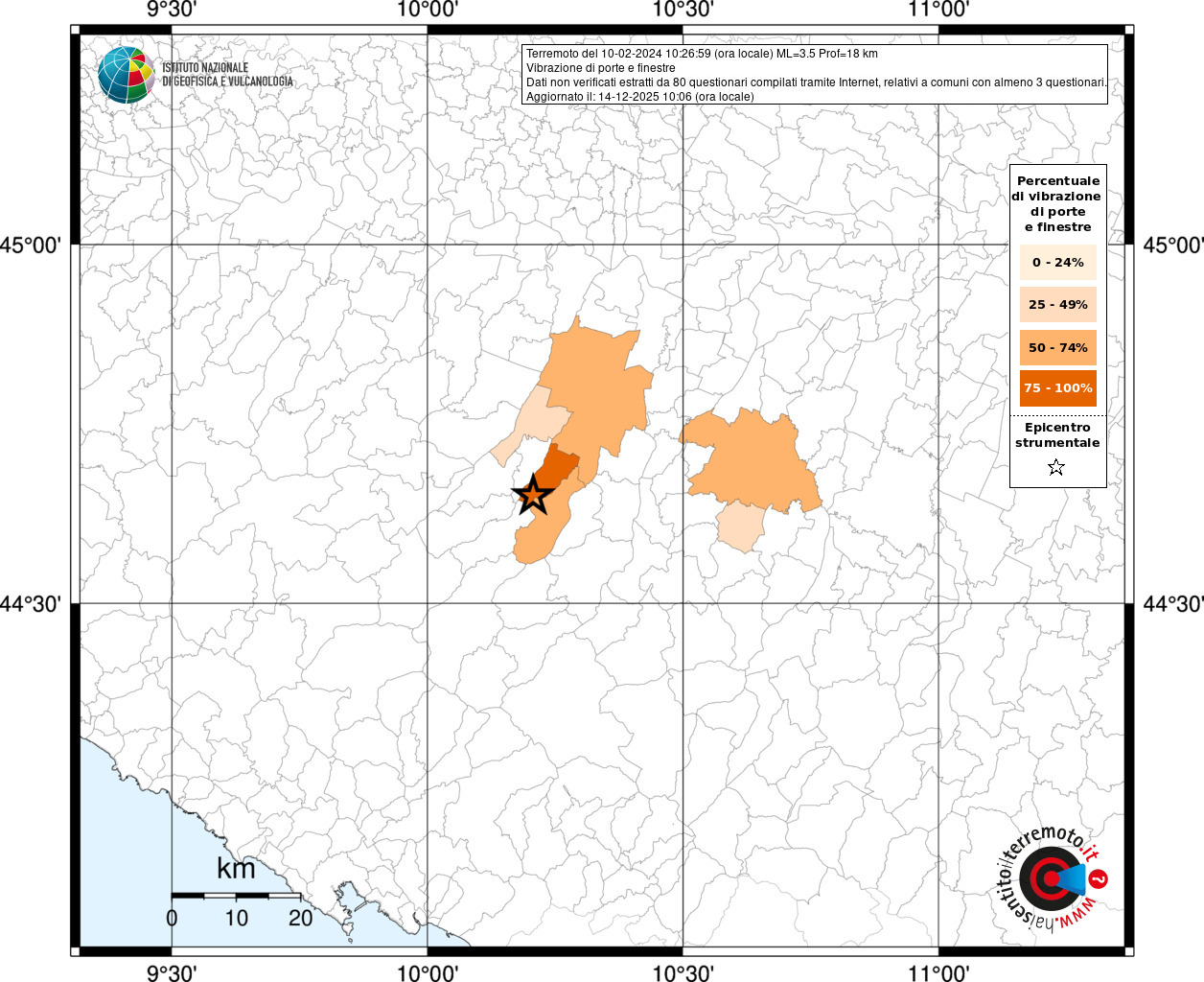Click the bottom 11°00' longitude label

[938, 972]
